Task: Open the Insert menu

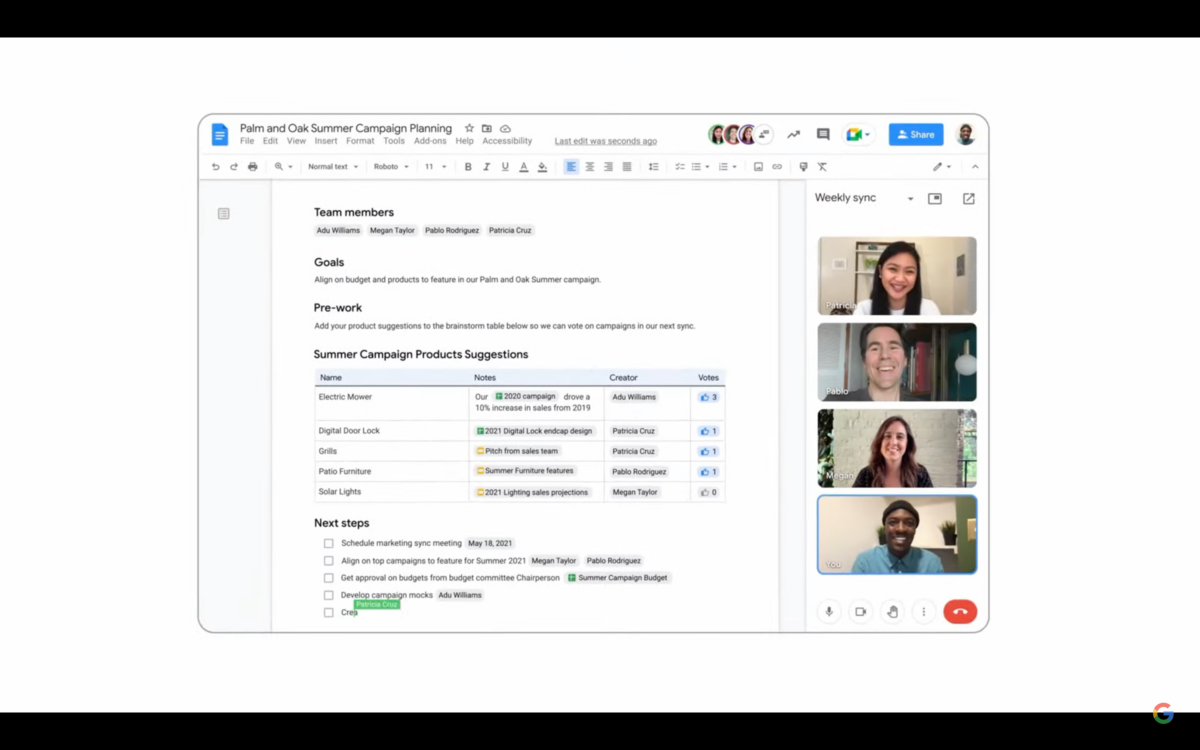Action: [x=326, y=141]
